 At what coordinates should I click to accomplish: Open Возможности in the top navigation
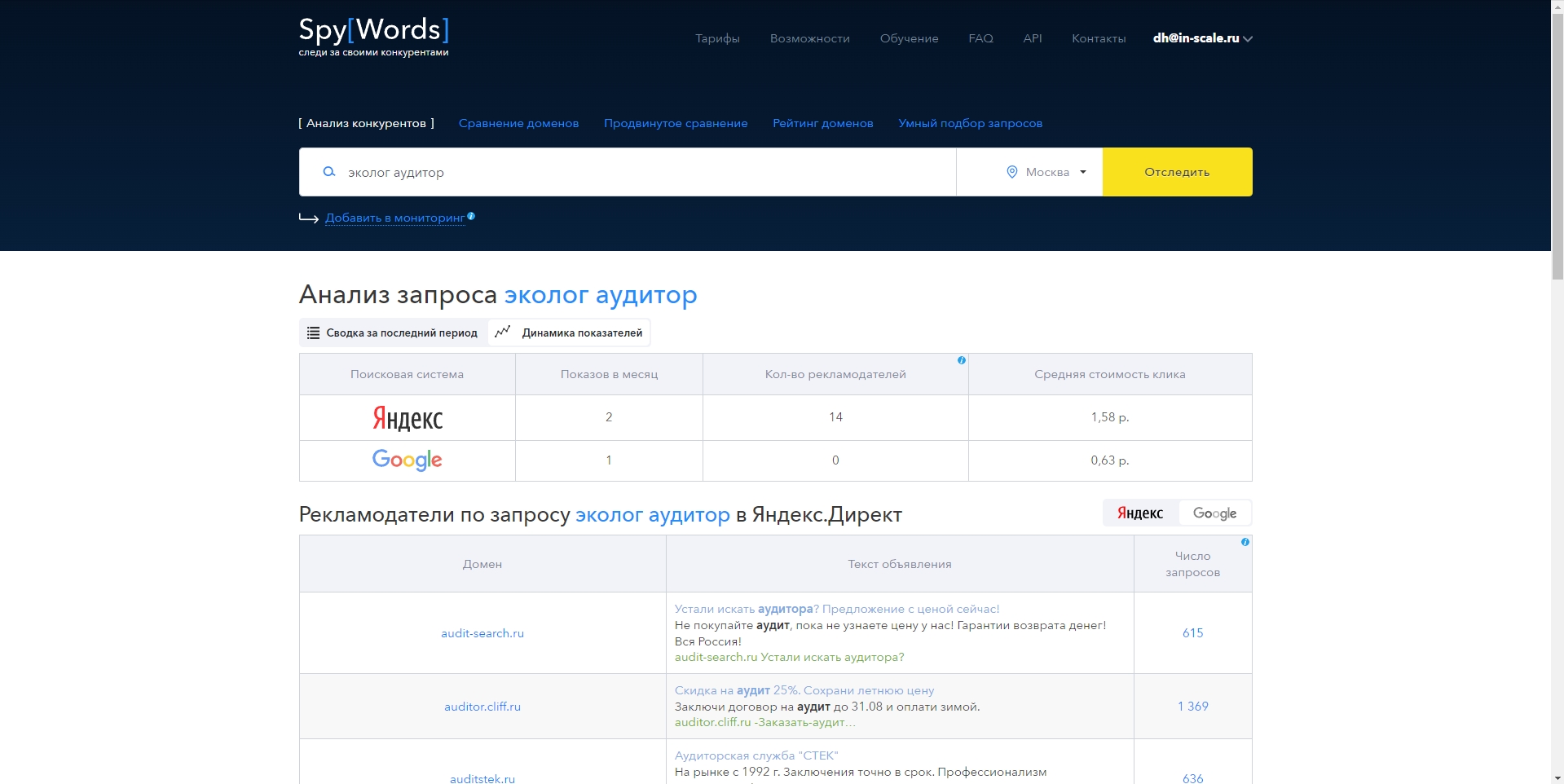coord(810,38)
